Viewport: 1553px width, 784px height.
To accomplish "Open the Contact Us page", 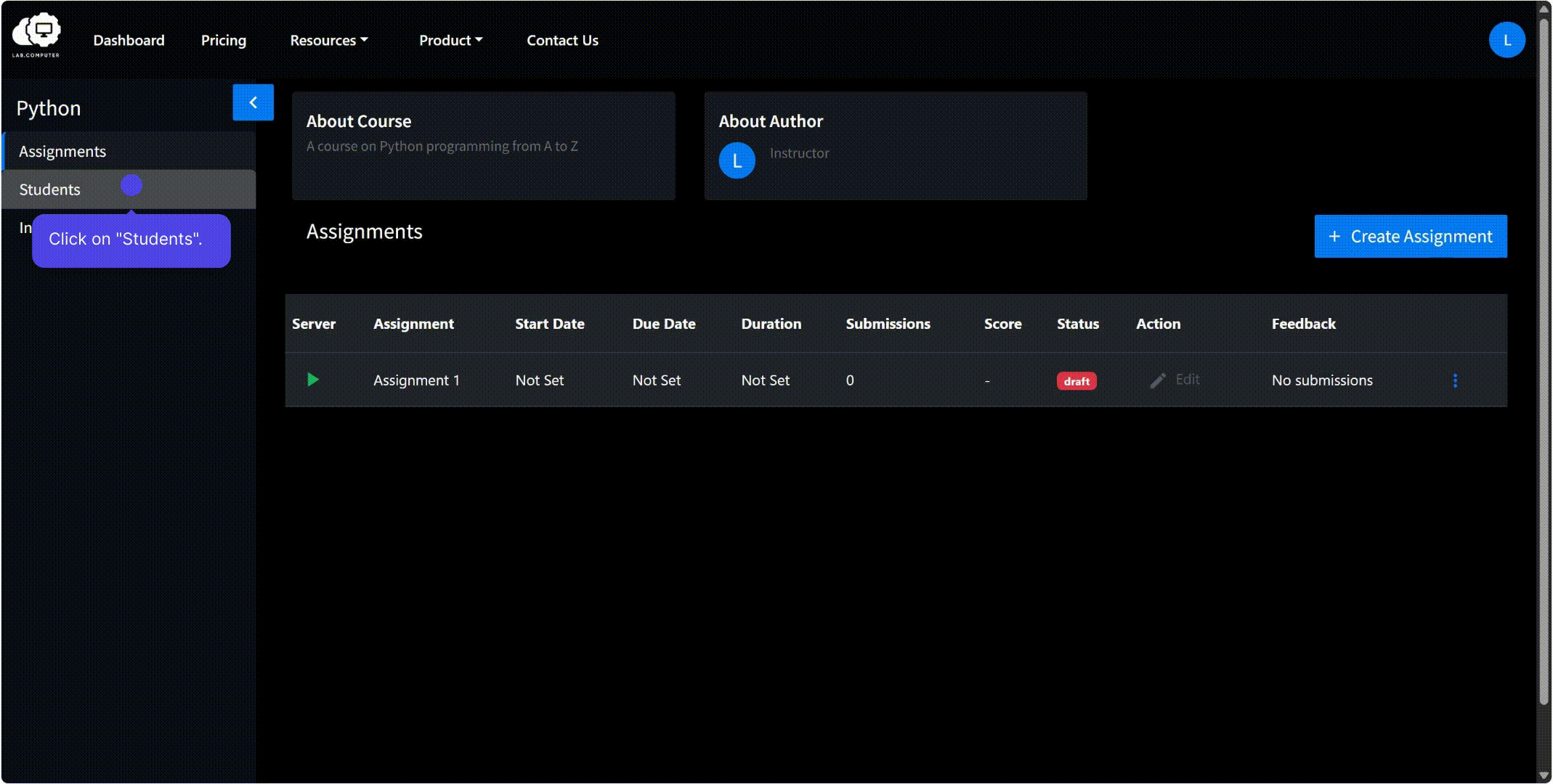I will pos(562,41).
